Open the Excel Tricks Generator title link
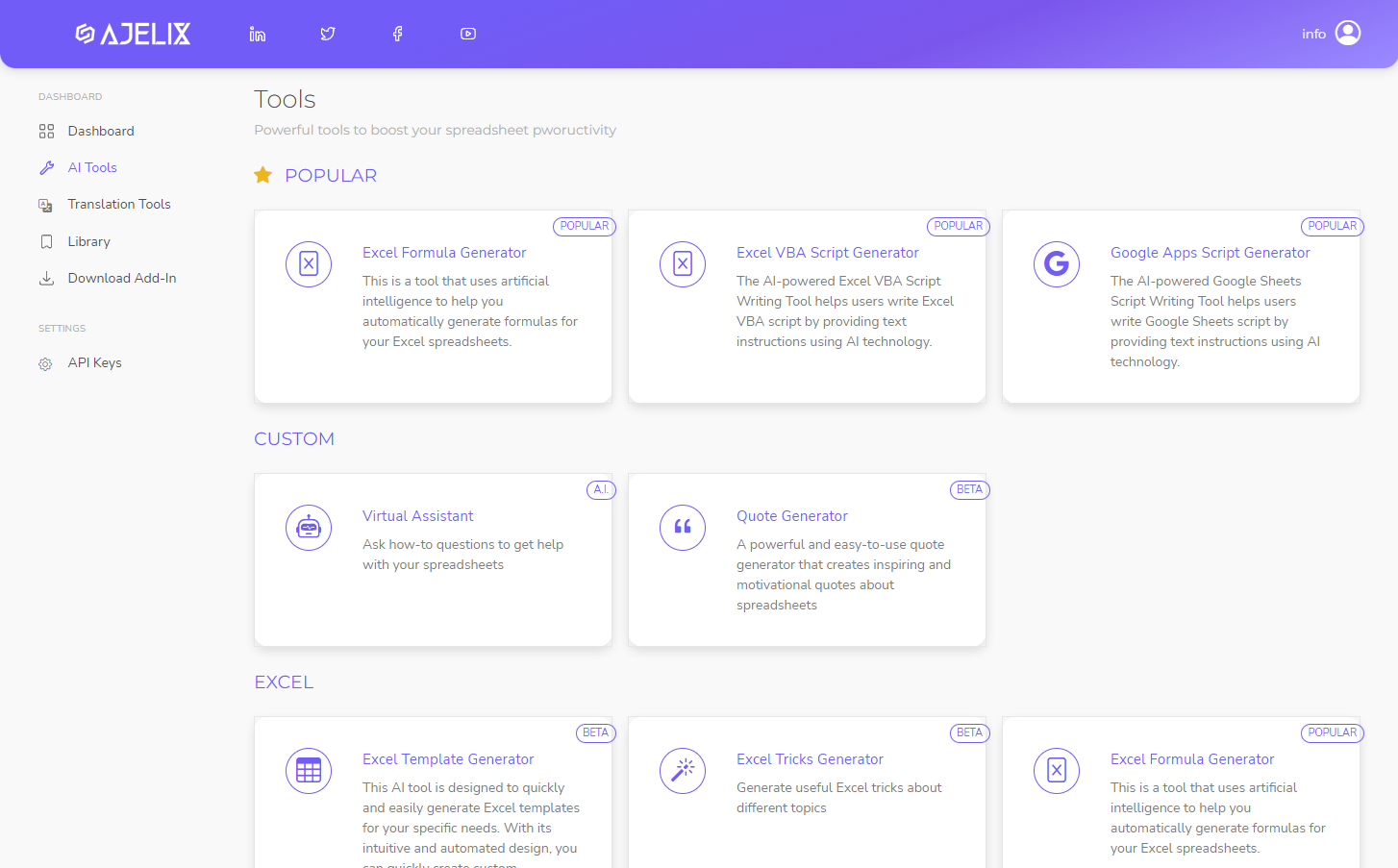This screenshot has height=868, width=1398. (x=810, y=759)
